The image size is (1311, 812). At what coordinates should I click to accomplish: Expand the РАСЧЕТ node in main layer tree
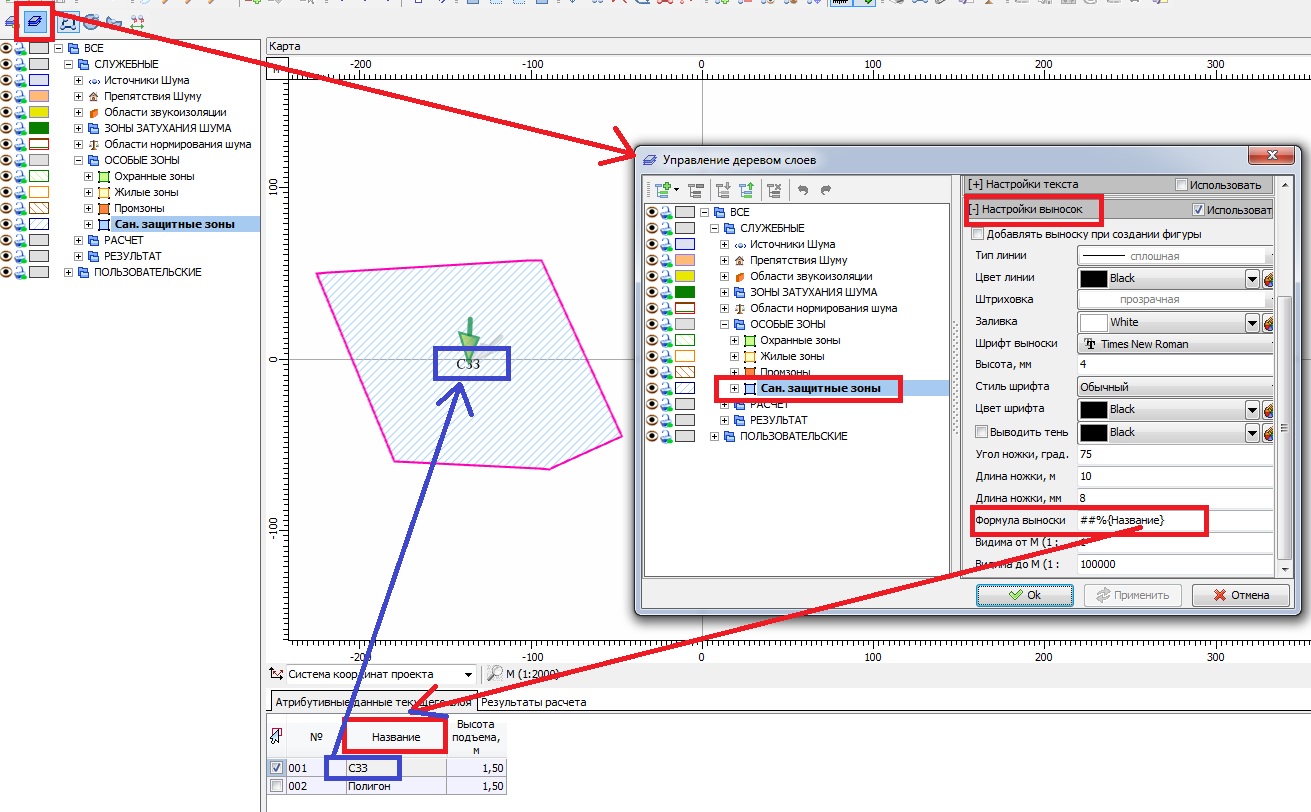click(80, 240)
